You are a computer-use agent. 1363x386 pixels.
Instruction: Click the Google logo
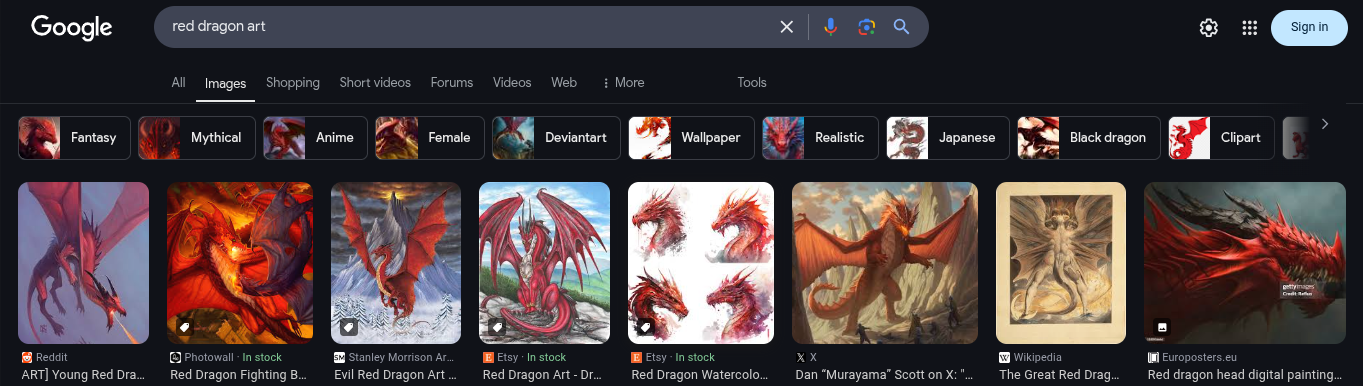(x=71, y=27)
